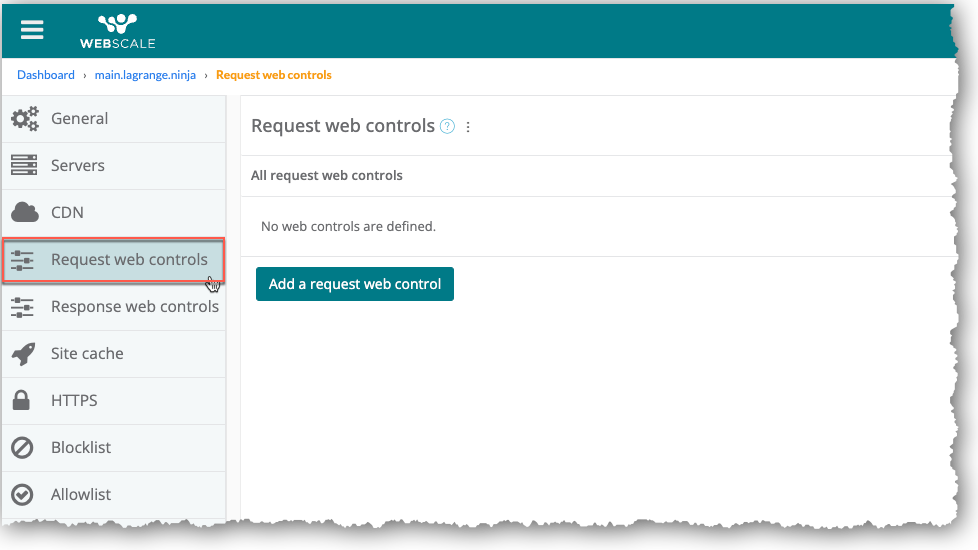Viewport: 978px width, 550px height.
Task: Click the CDN cloud icon
Action: (24, 212)
